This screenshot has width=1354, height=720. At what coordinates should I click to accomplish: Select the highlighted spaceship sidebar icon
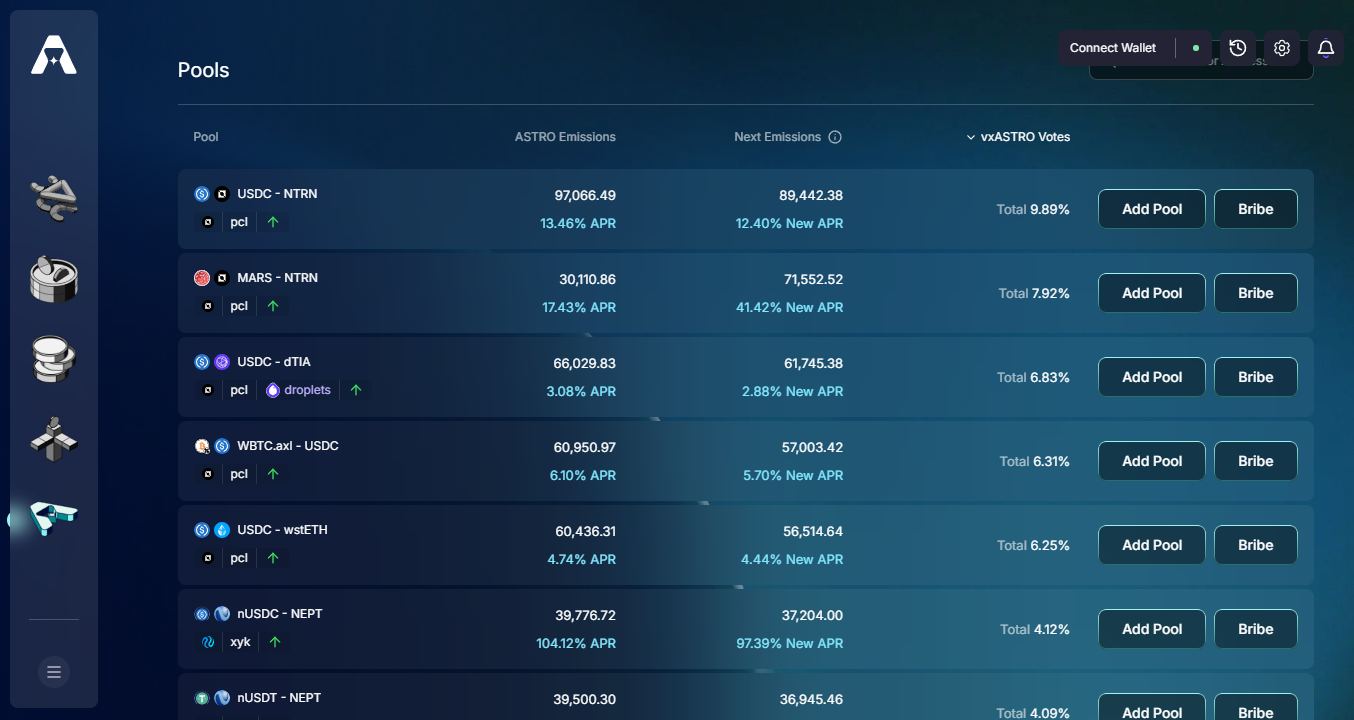54,518
